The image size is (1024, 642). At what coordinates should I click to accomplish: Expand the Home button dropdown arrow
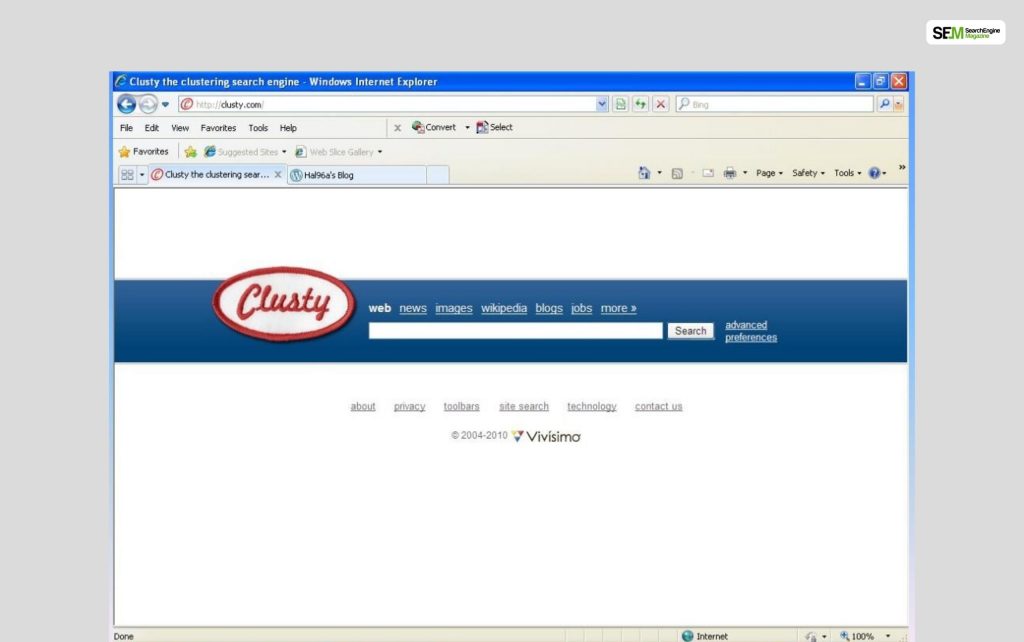click(x=659, y=173)
